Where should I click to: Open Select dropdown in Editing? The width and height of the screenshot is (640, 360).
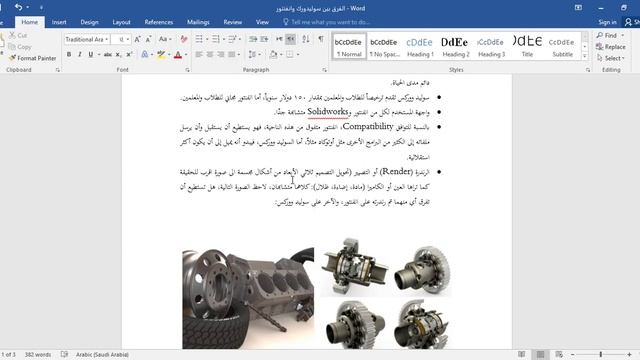pos(611,58)
